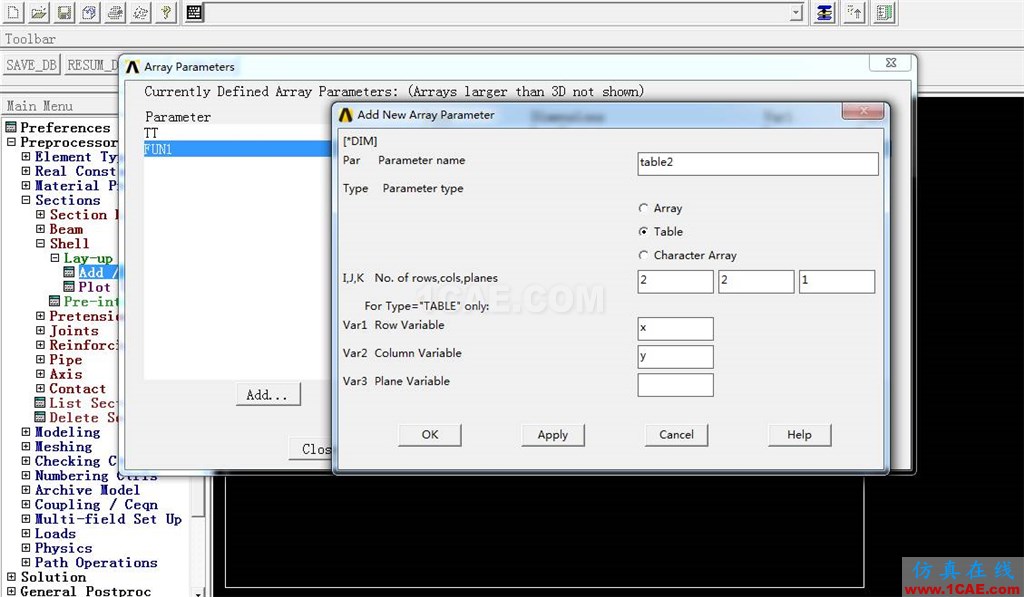Expand the Loads node
The image size is (1024, 597).
click(x=25, y=533)
